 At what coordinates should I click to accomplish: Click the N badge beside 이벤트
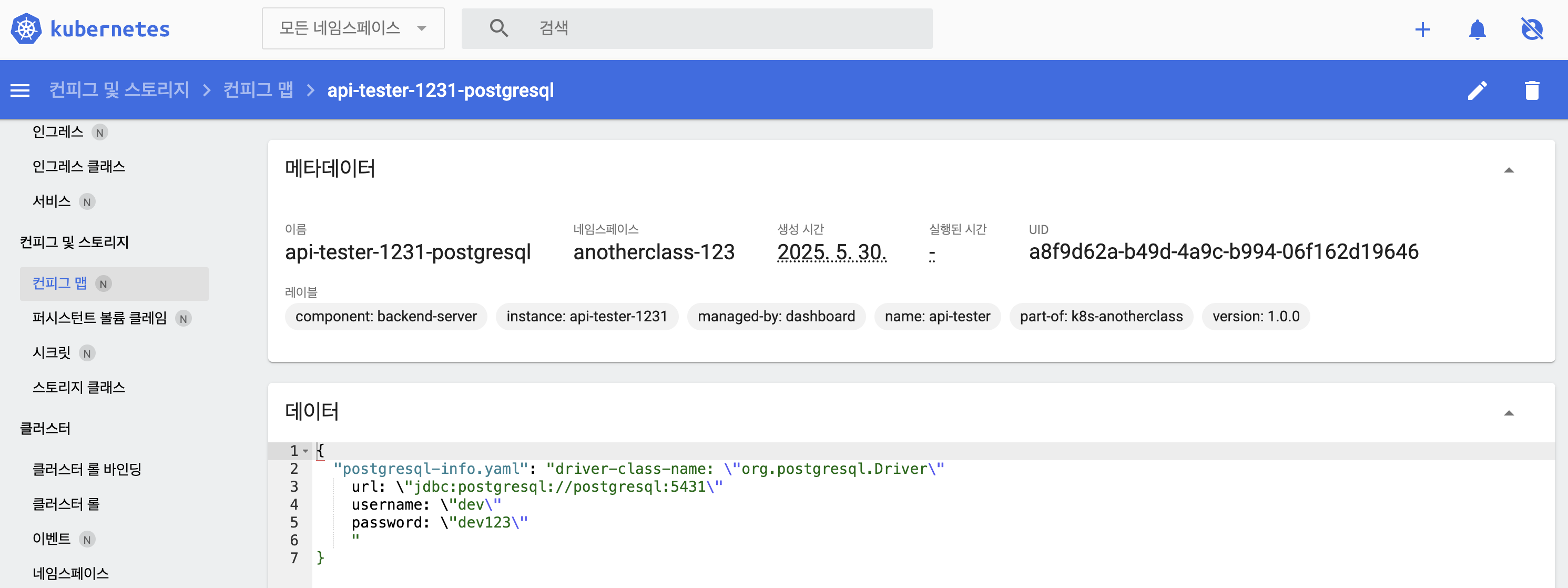tap(87, 539)
